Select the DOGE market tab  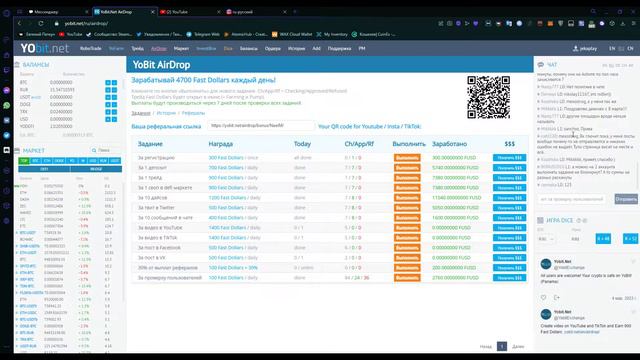click(59, 161)
